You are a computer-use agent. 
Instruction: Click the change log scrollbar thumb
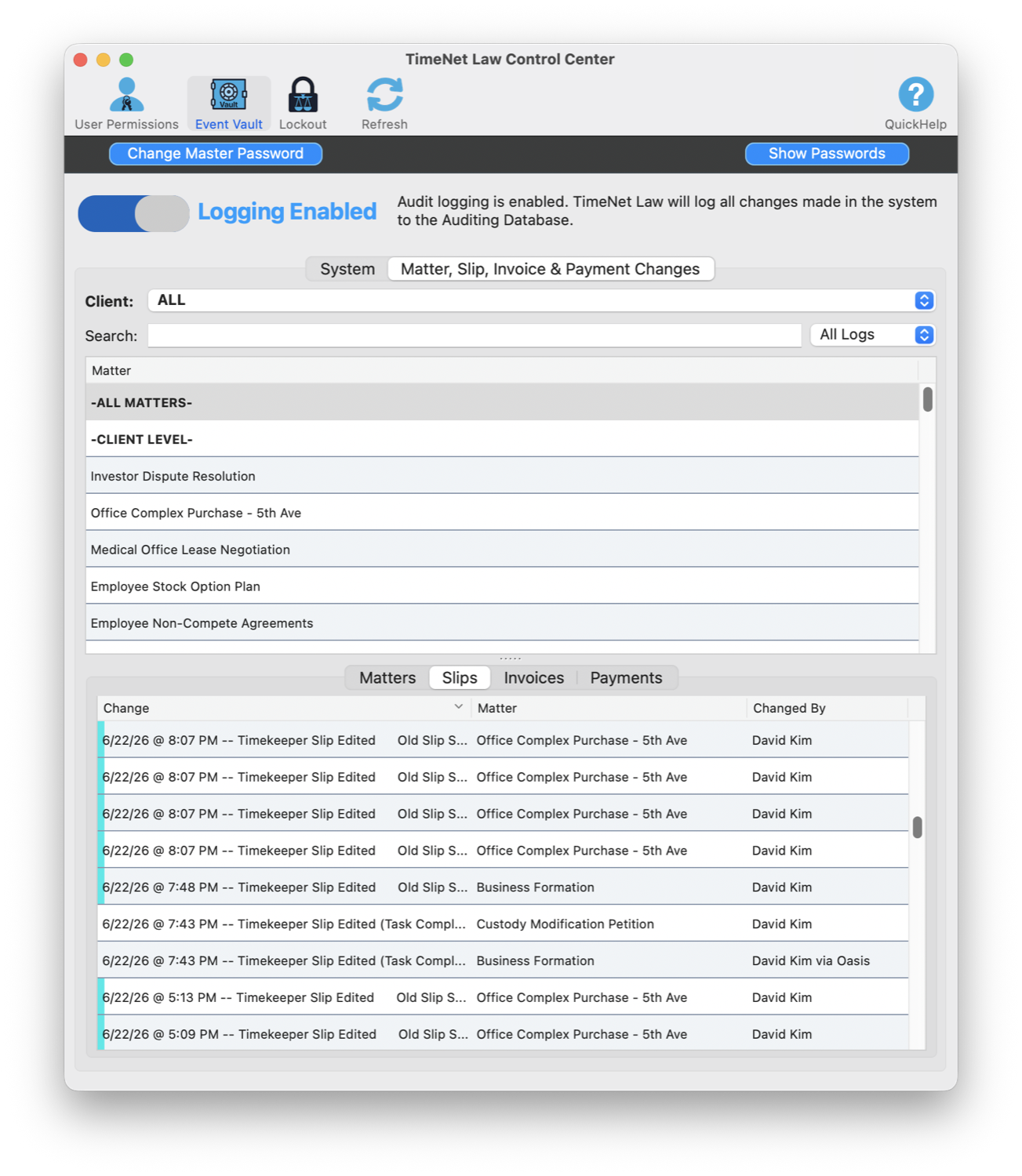pos(917,827)
